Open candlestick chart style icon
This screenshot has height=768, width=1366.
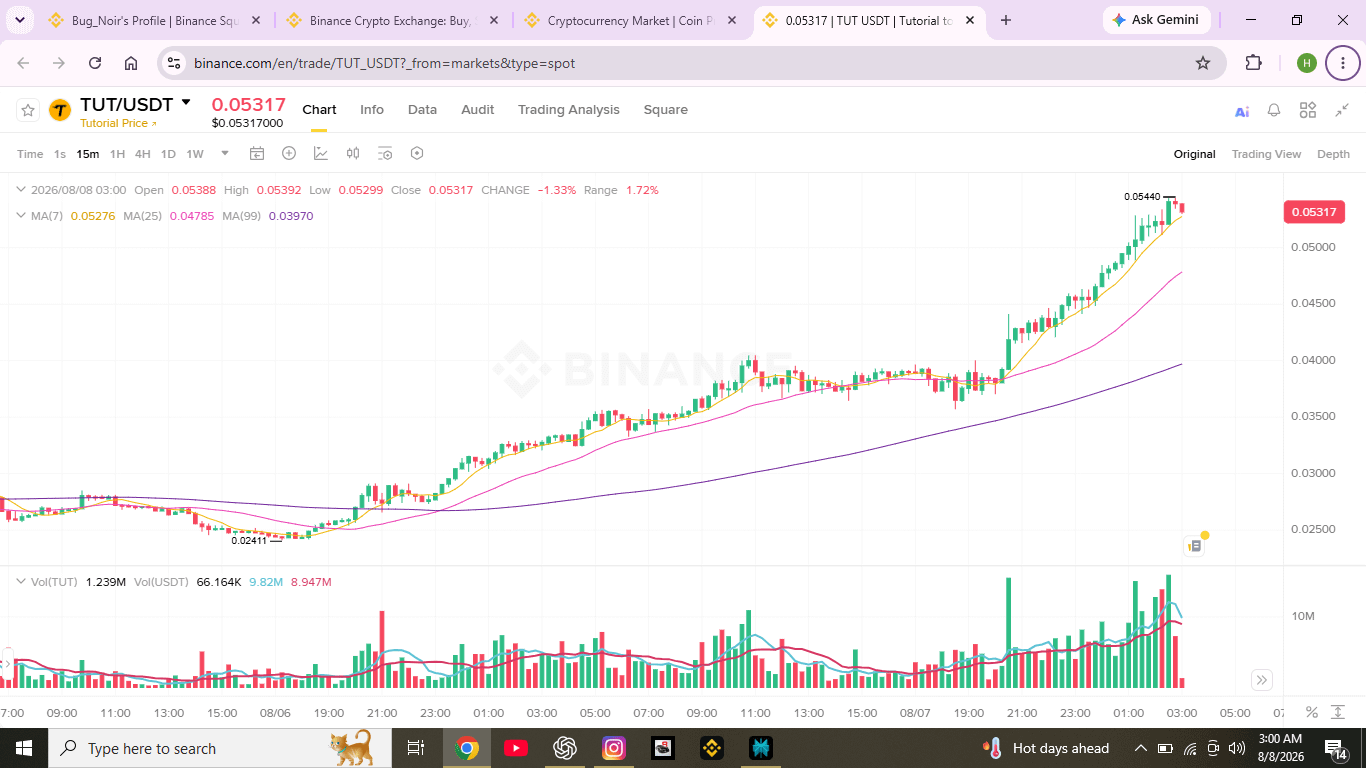[353, 153]
